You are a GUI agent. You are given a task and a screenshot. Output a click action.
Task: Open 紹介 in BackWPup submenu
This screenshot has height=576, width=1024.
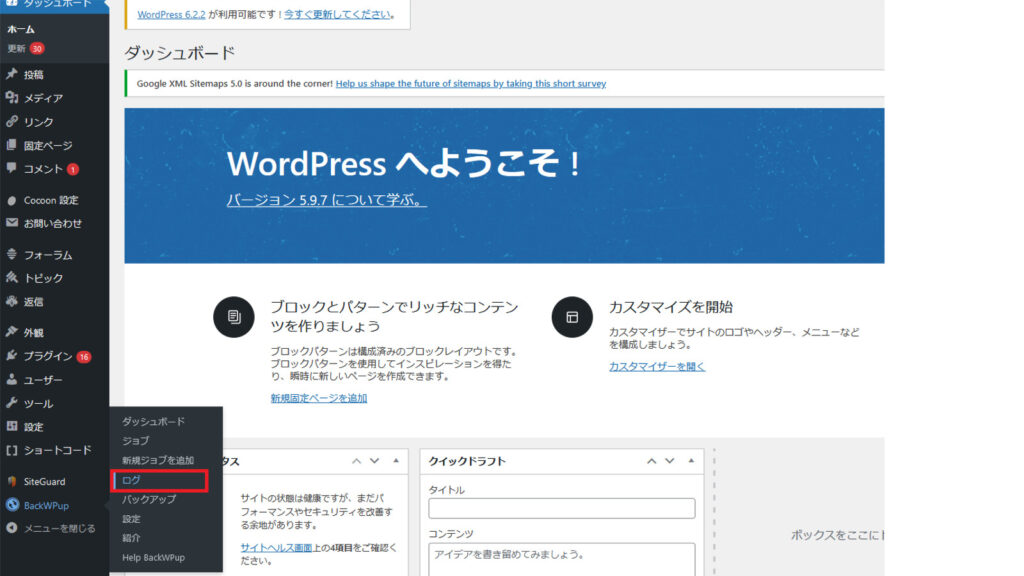(x=131, y=538)
